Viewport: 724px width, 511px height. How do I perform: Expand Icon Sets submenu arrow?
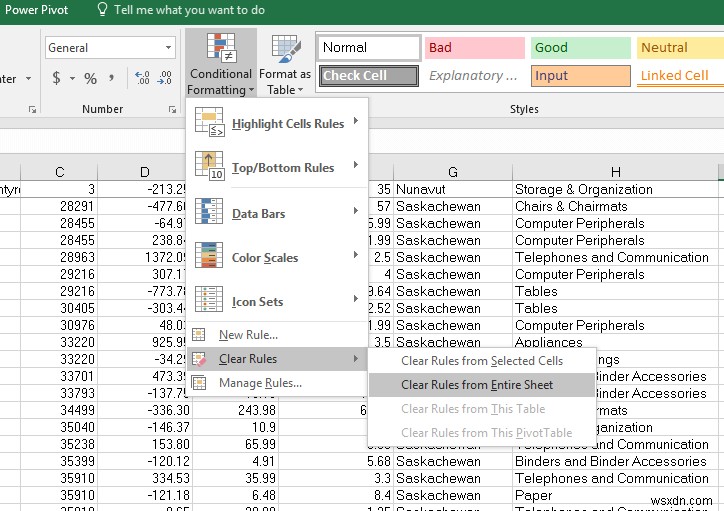(356, 299)
